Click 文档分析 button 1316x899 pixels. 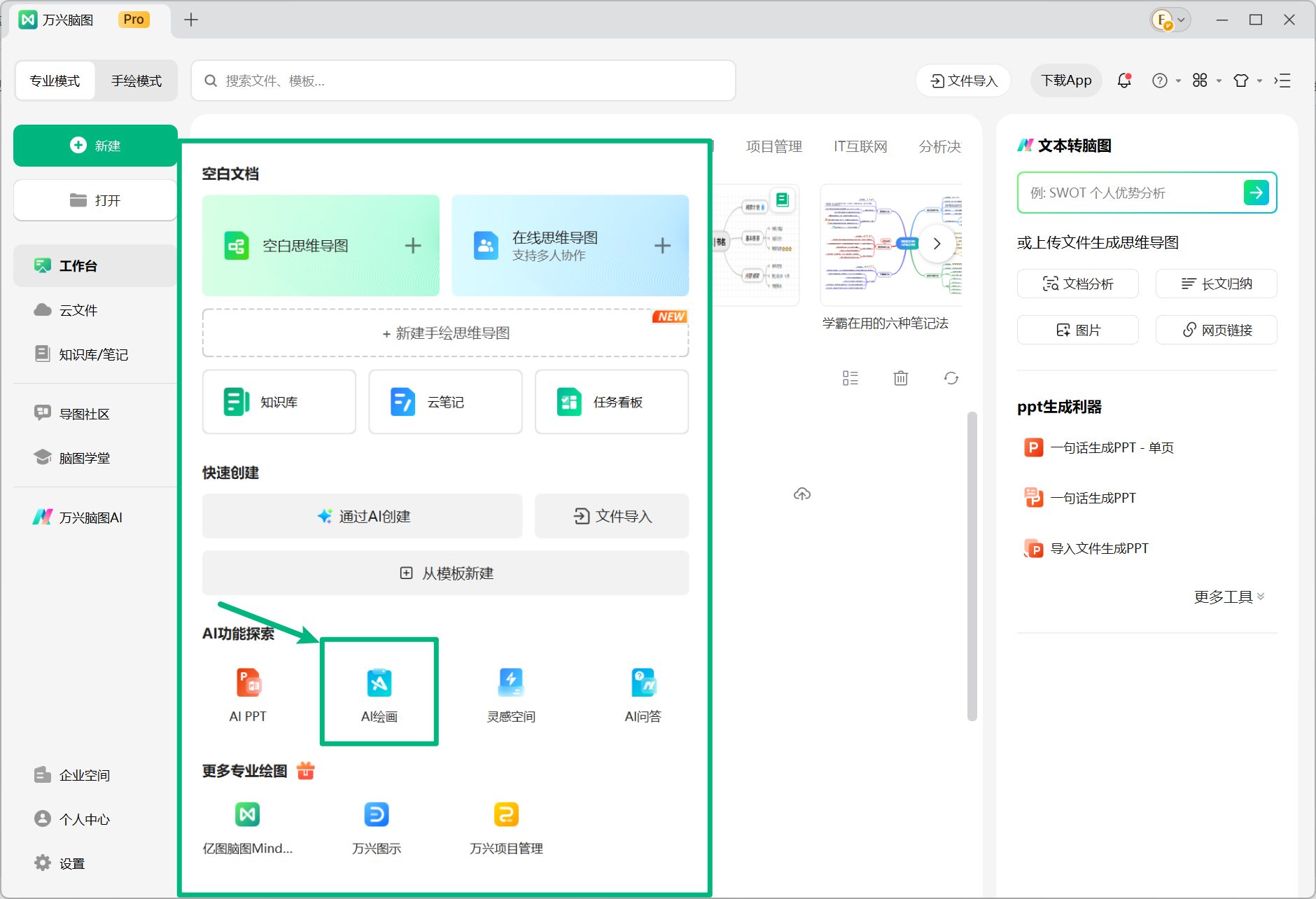1078,284
